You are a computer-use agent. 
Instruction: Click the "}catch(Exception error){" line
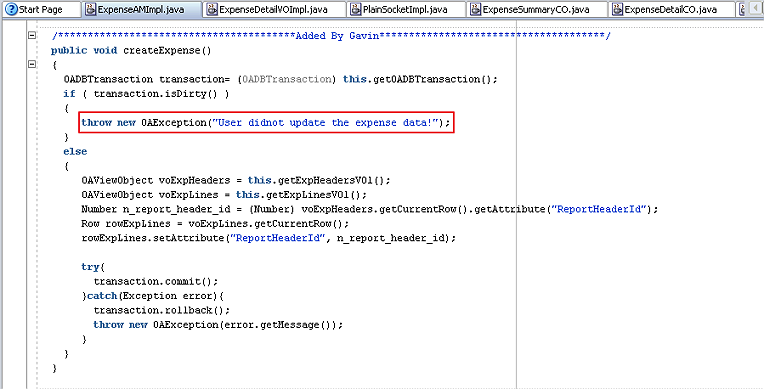click(153, 296)
